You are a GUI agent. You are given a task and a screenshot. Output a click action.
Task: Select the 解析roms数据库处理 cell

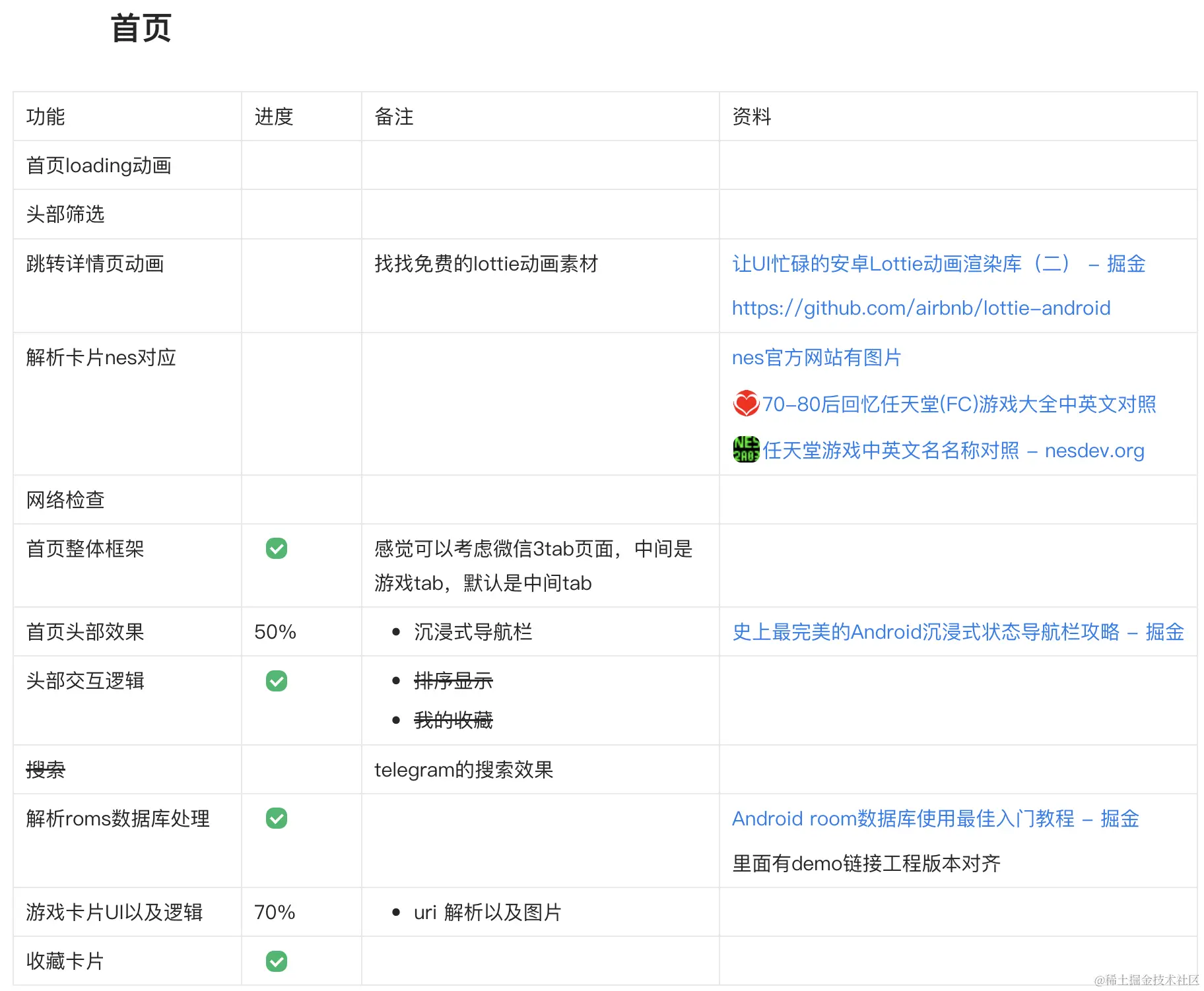(127, 841)
